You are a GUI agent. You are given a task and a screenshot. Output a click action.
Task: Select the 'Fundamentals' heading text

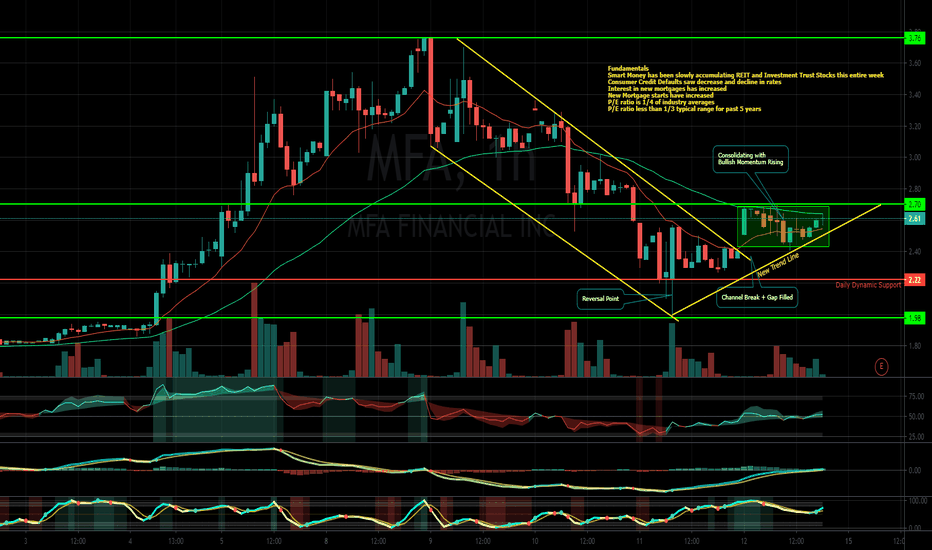[628, 68]
